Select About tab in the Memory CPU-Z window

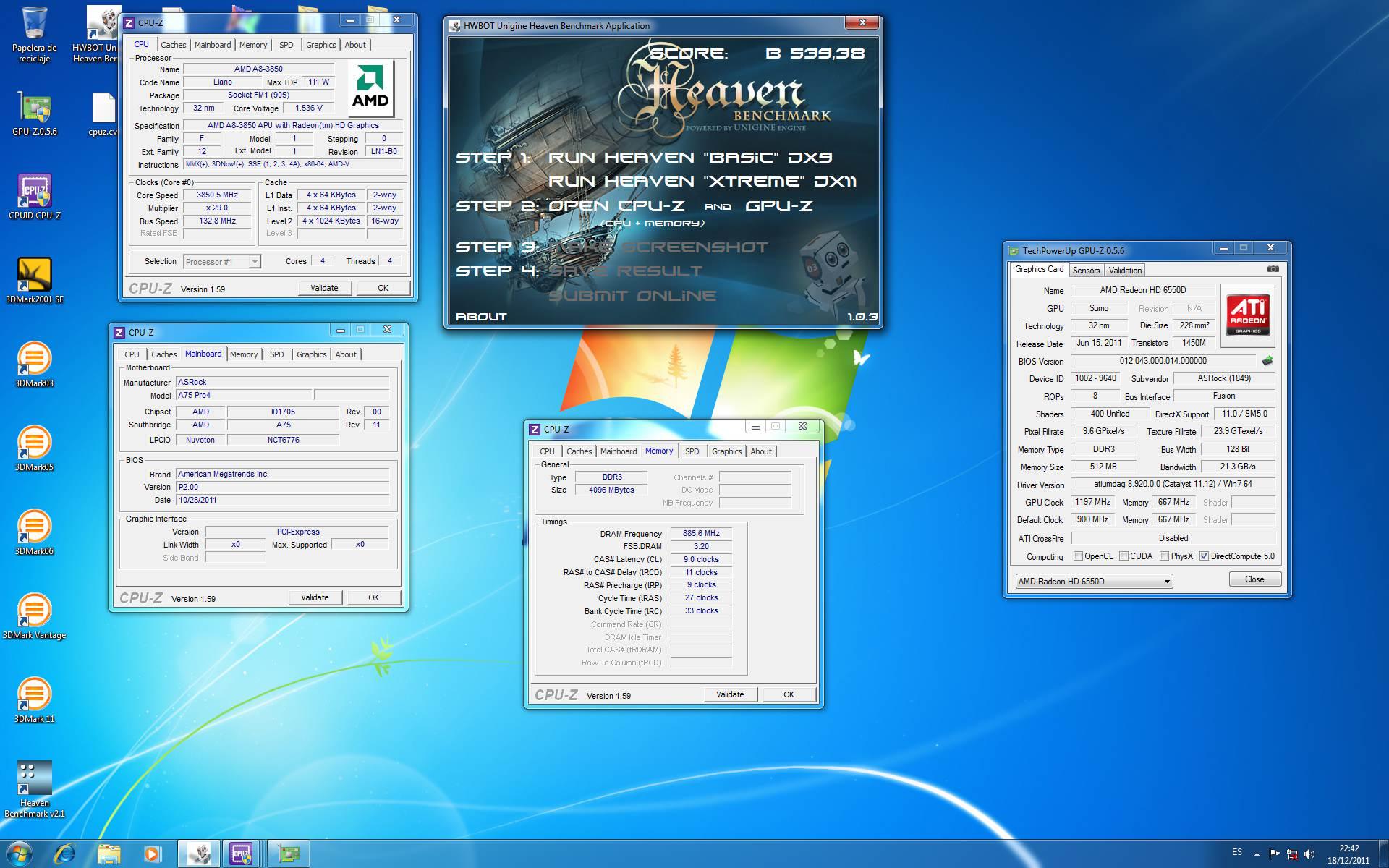click(x=761, y=451)
